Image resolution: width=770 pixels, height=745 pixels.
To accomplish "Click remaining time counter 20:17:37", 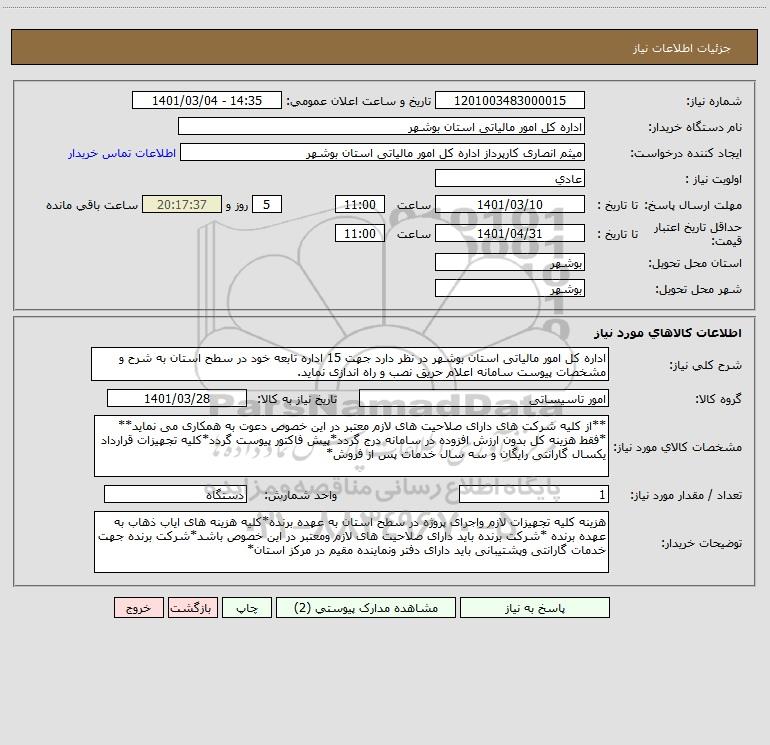I will 182,204.
